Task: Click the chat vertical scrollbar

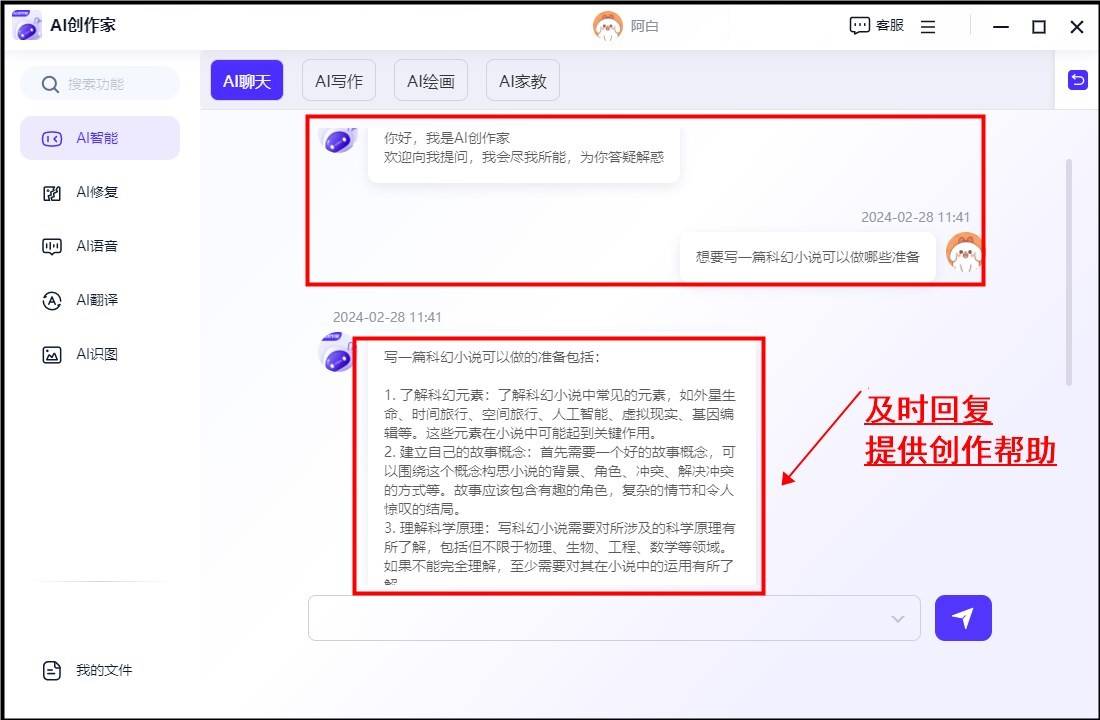Action: point(1068,270)
